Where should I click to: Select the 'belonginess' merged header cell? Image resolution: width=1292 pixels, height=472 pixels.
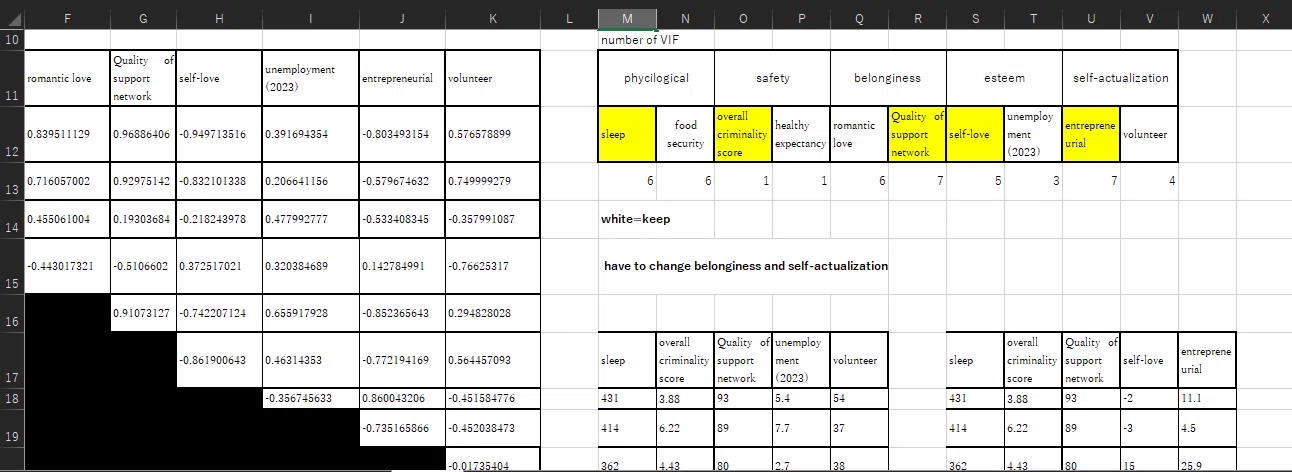point(887,77)
